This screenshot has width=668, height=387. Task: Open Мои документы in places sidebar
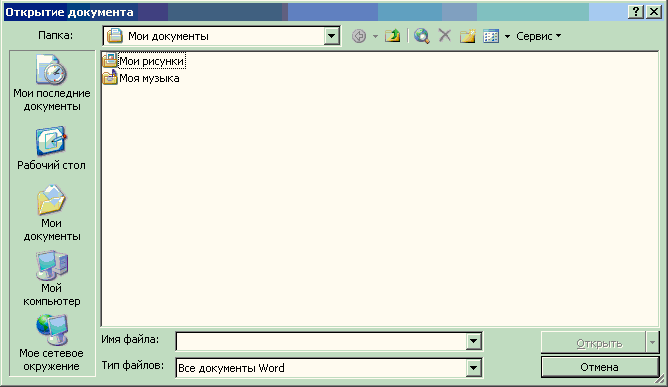[52, 213]
